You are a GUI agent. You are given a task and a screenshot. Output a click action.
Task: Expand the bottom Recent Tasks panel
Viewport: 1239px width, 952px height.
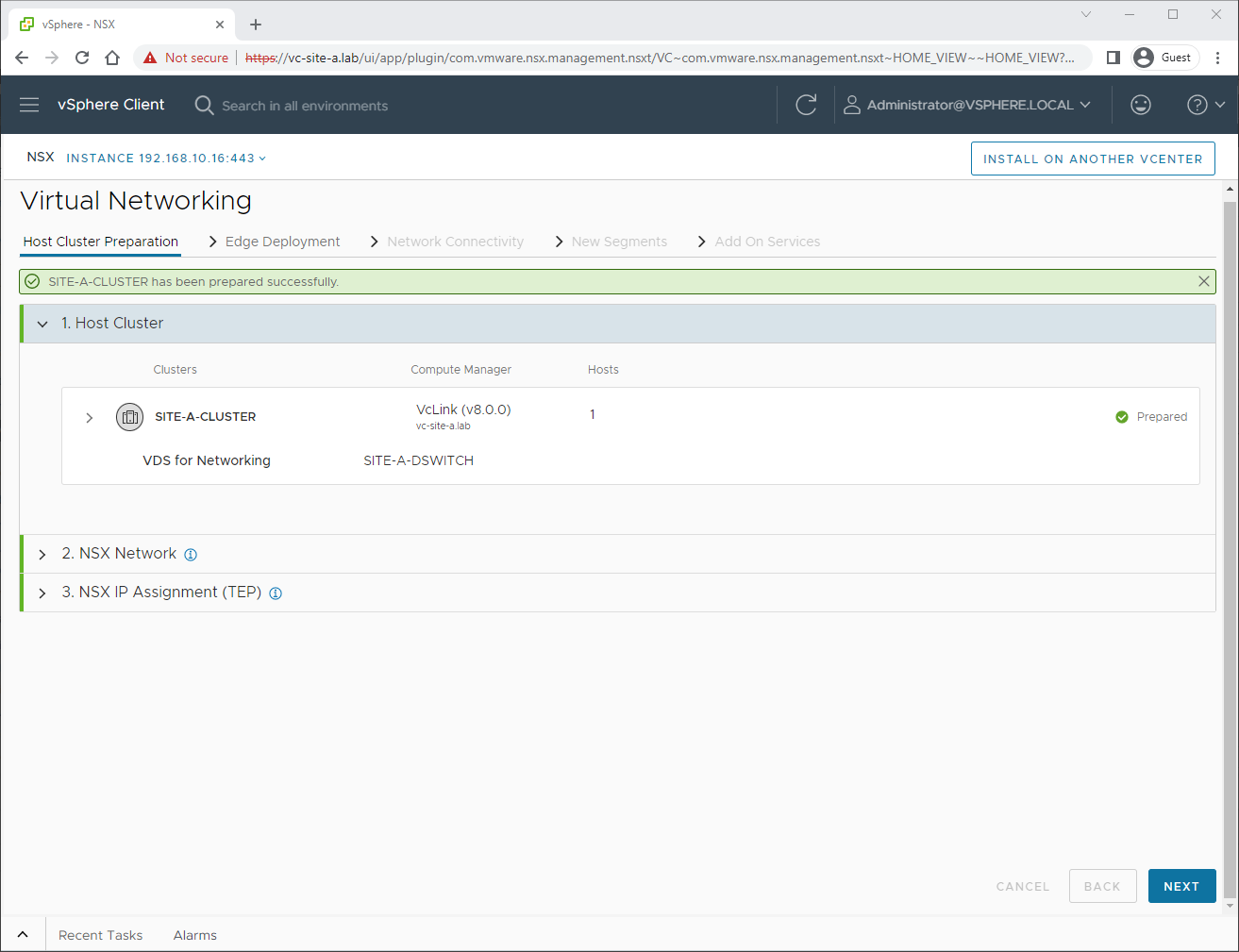tap(23, 935)
